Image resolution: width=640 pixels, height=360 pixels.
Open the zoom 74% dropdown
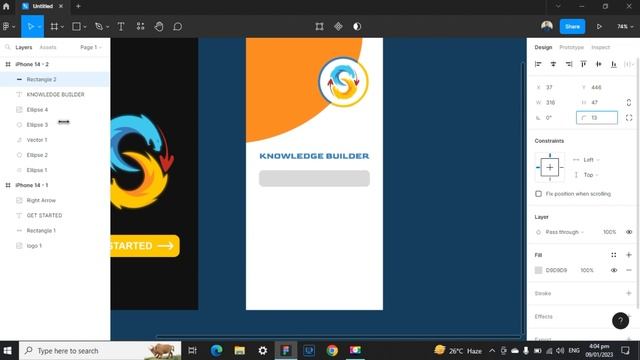coord(625,27)
